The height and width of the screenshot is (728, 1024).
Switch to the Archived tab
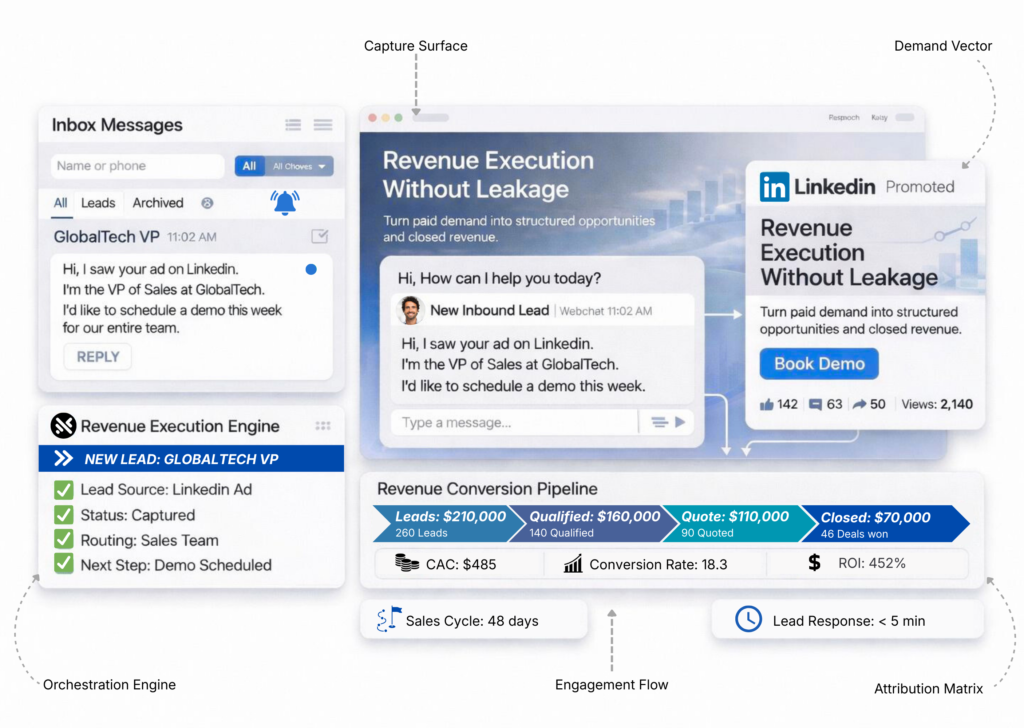tap(158, 203)
